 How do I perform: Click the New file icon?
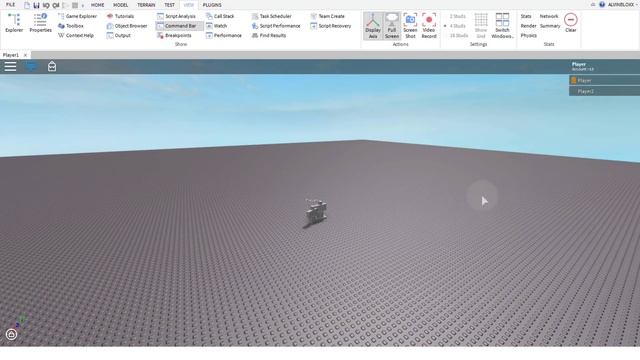tap(27, 5)
